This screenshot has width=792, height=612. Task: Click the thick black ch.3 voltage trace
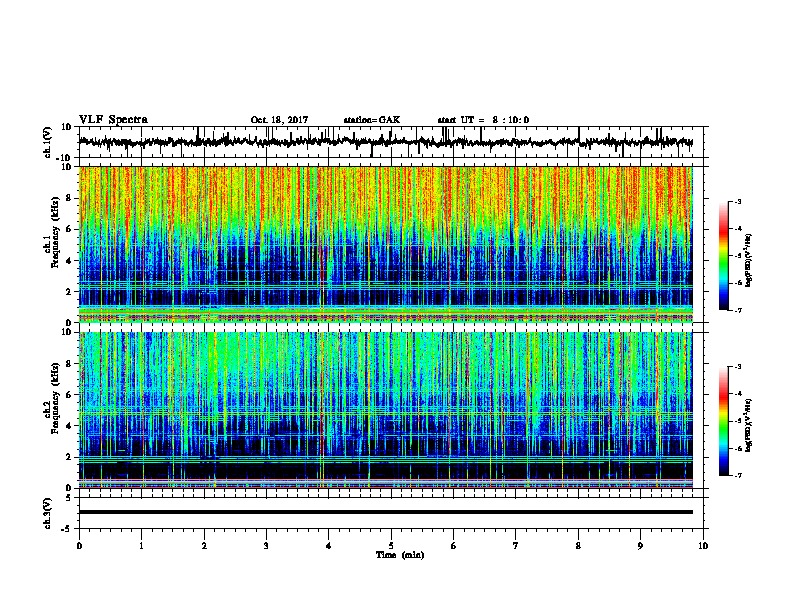(x=385, y=512)
